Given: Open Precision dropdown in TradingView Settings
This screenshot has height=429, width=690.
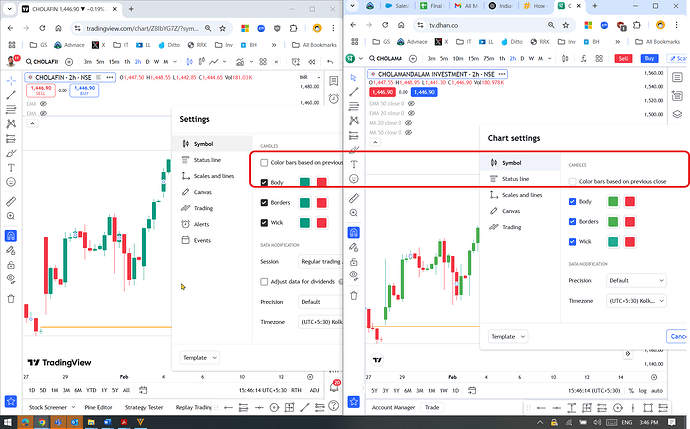Looking at the screenshot, I should pos(320,302).
